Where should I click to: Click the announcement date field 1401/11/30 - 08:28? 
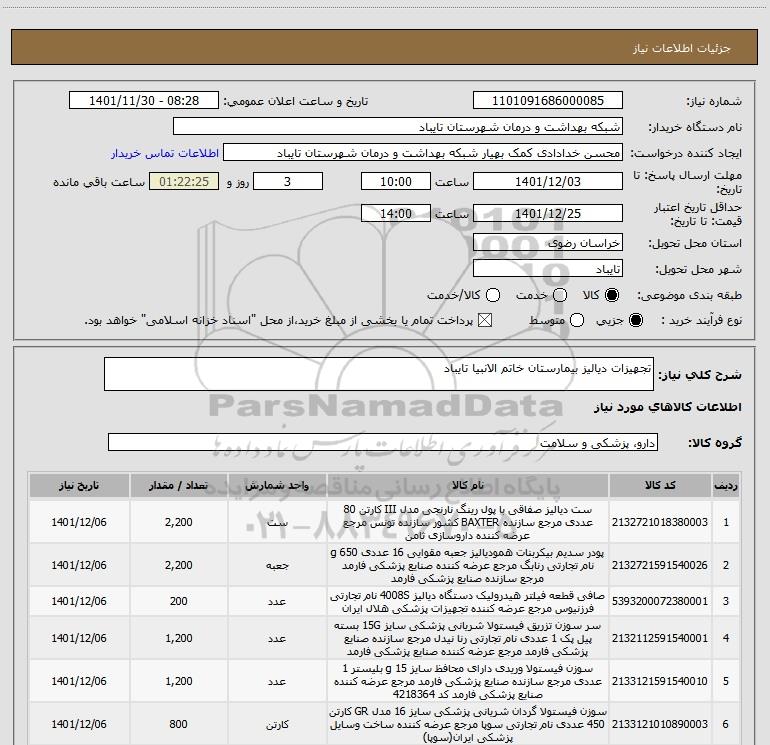tap(144, 101)
